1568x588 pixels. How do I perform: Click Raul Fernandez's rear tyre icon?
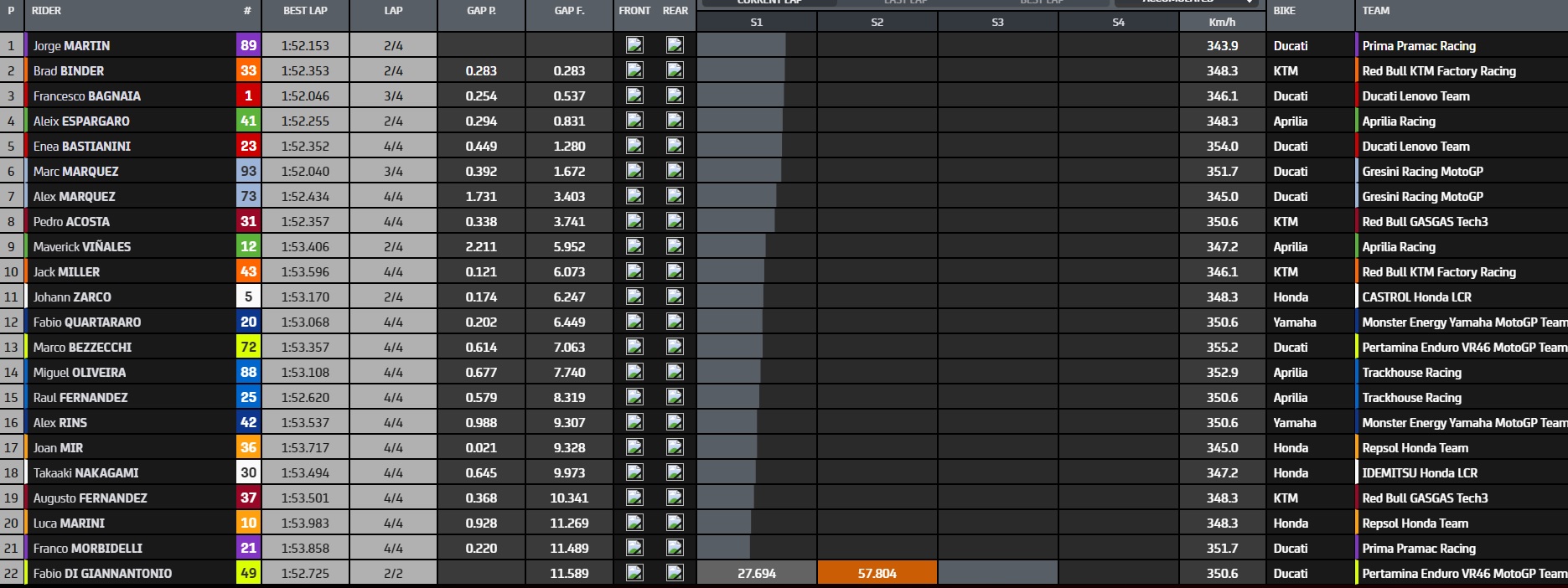pos(675,397)
